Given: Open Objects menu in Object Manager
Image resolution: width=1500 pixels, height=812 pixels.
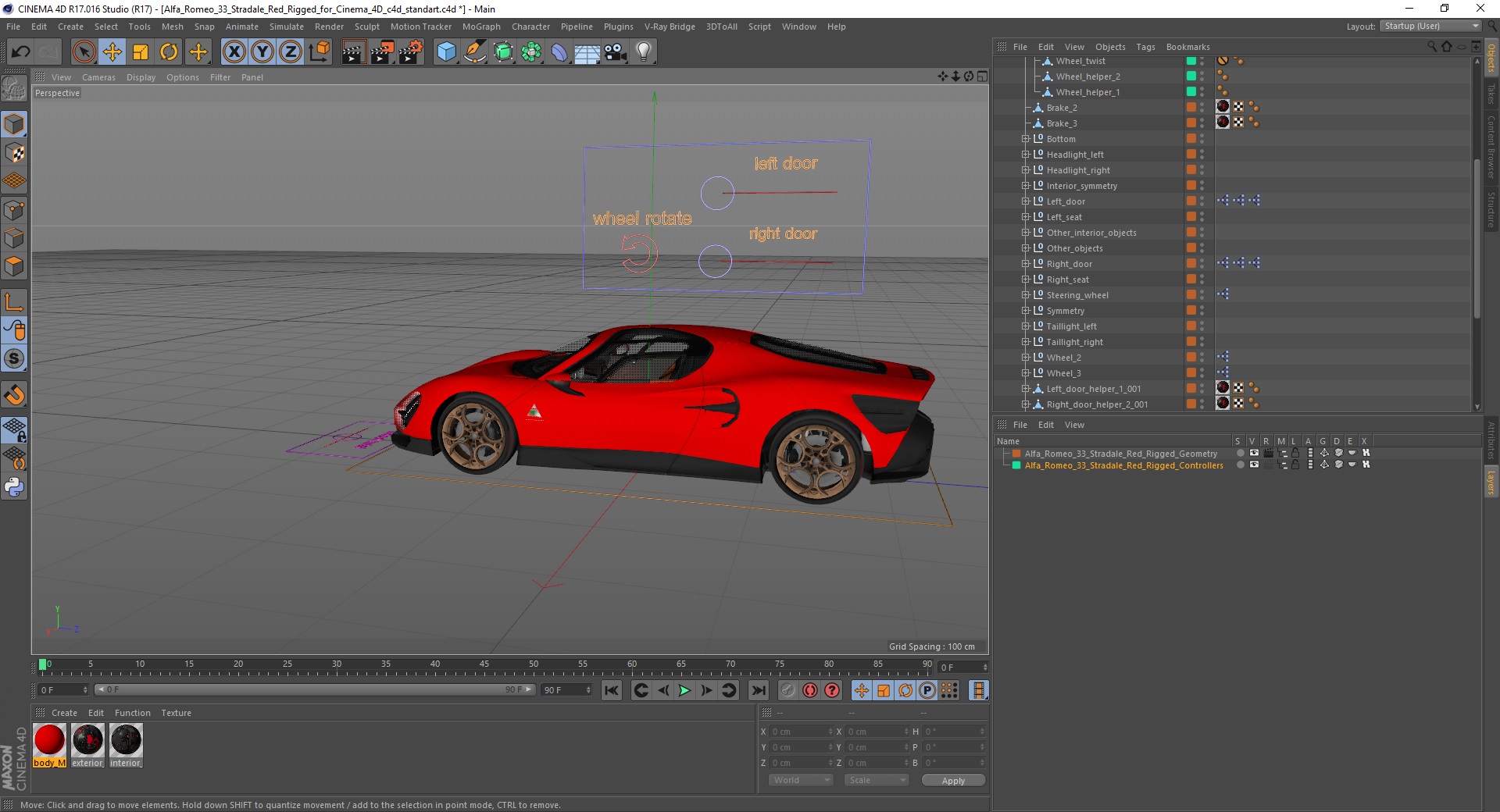Looking at the screenshot, I should 1110,47.
